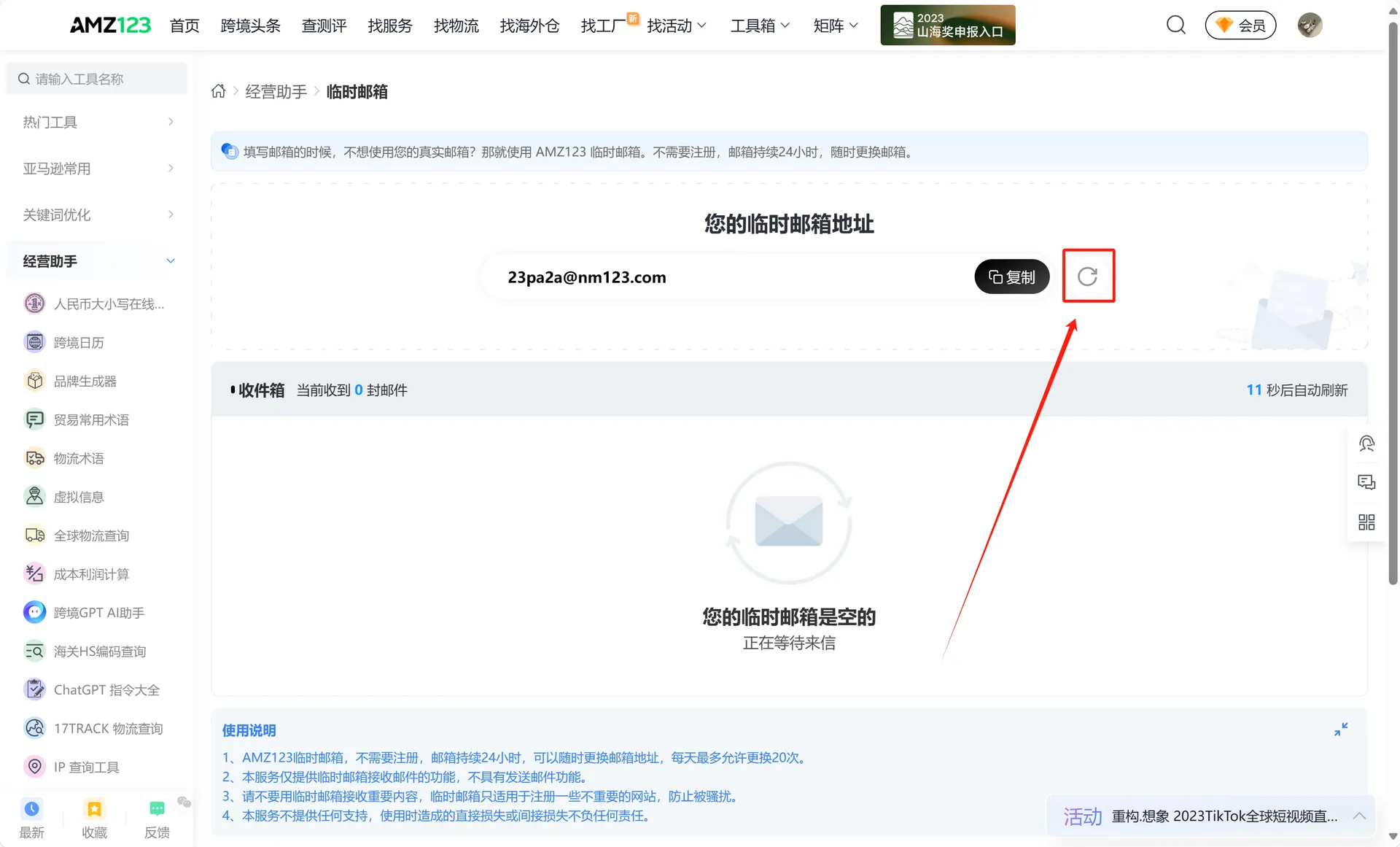Open 找工厂 in top navigation

[603, 26]
